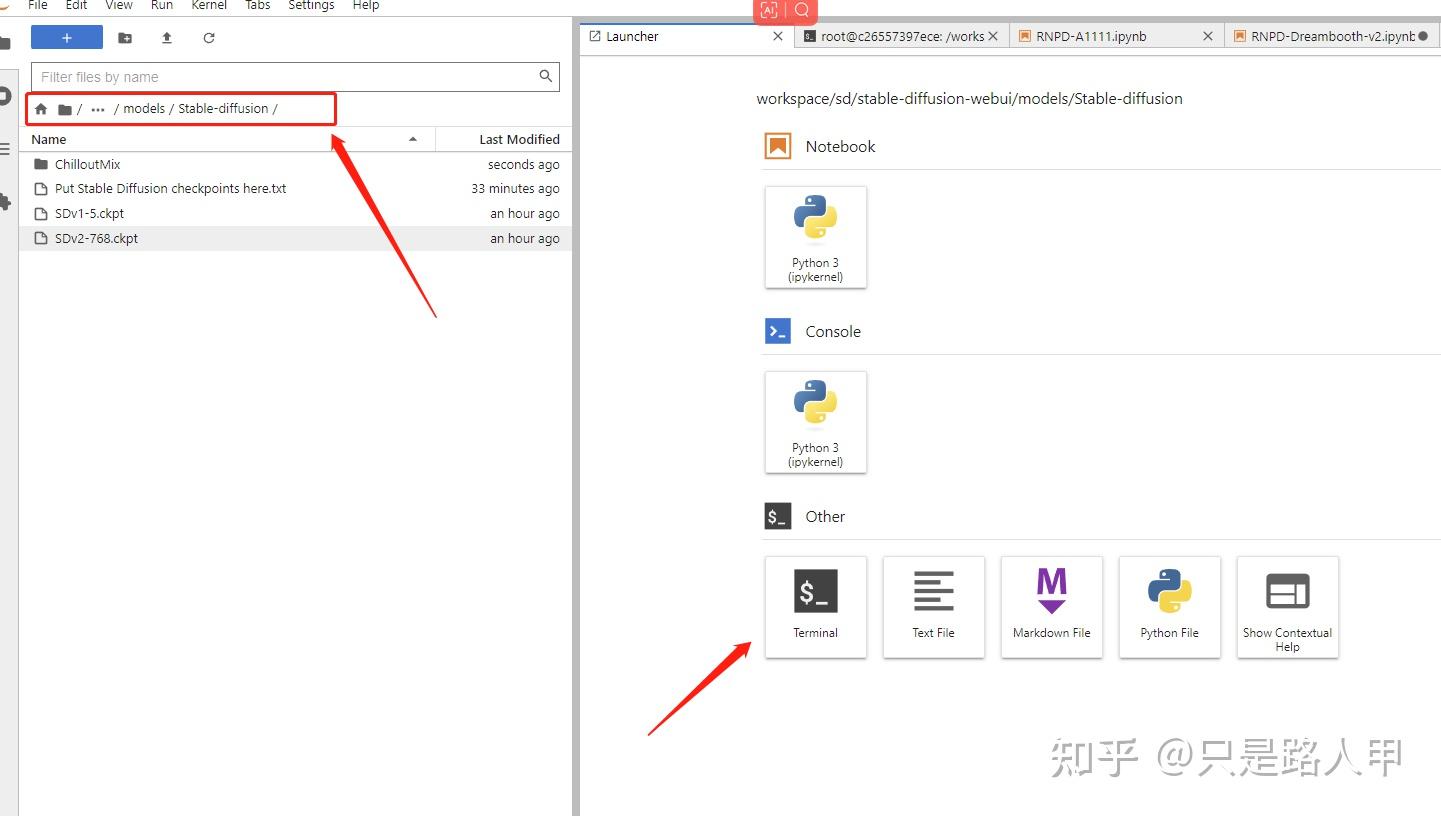Close the RNPD-A1111.ipynb tab

click(x=1208, y=36)
